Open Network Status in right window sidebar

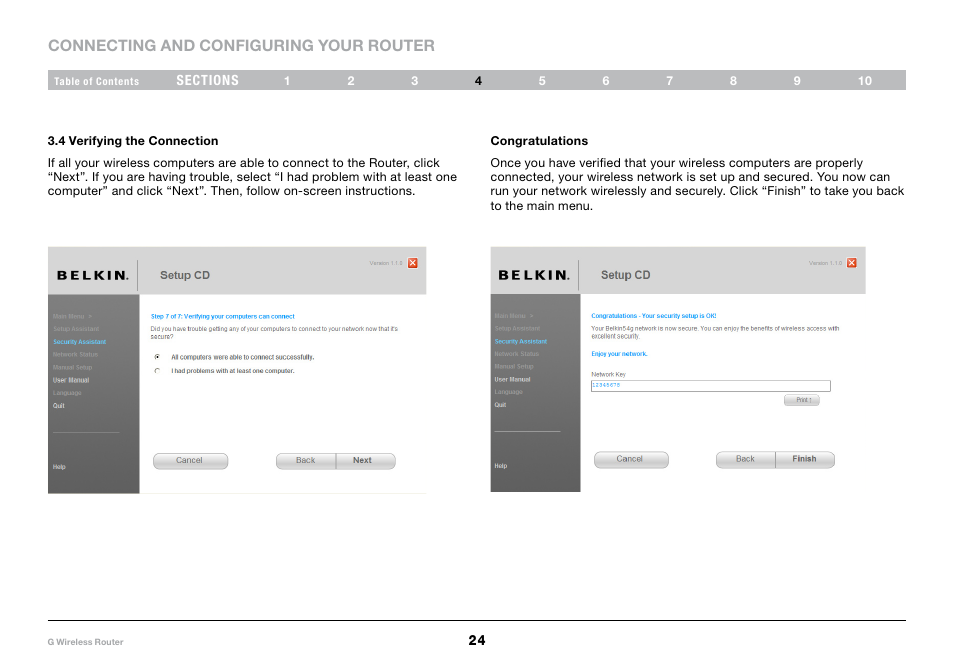pyautogui.click(x=517, y=353)
